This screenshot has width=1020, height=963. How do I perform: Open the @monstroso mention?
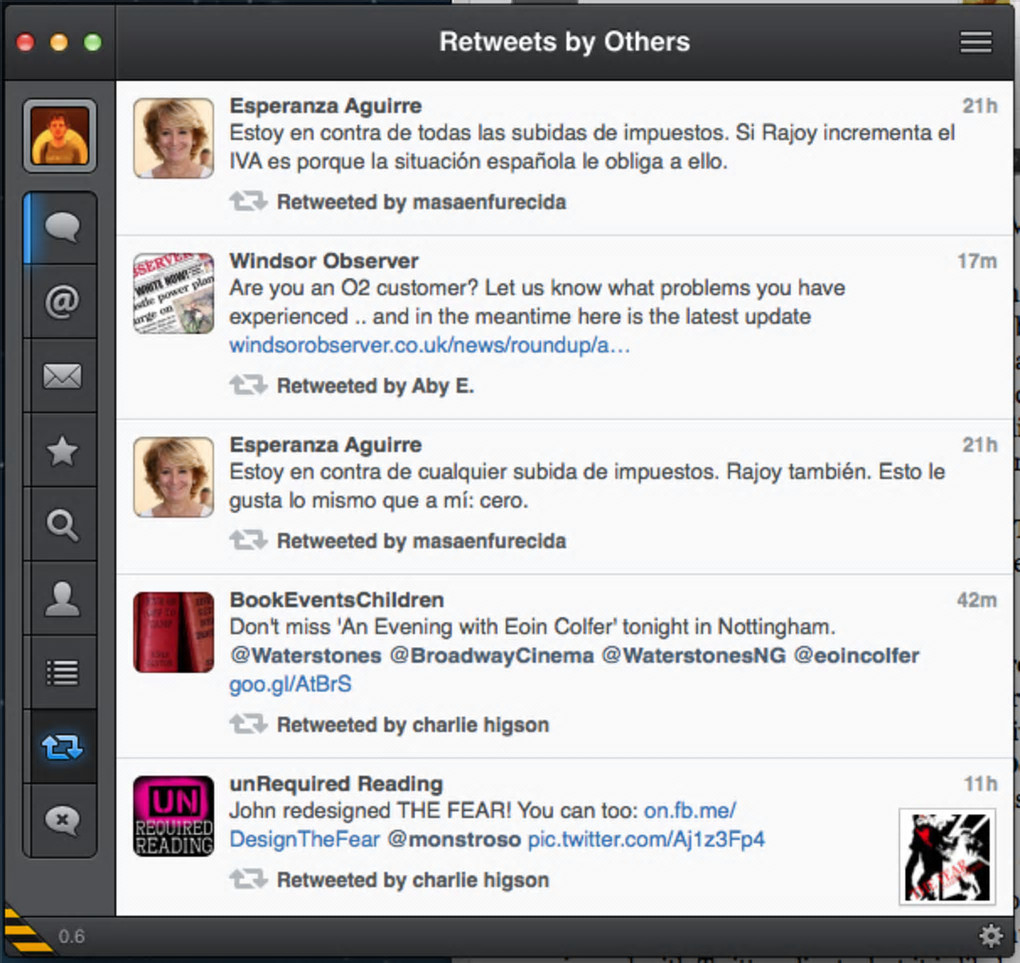coord(454,839)
